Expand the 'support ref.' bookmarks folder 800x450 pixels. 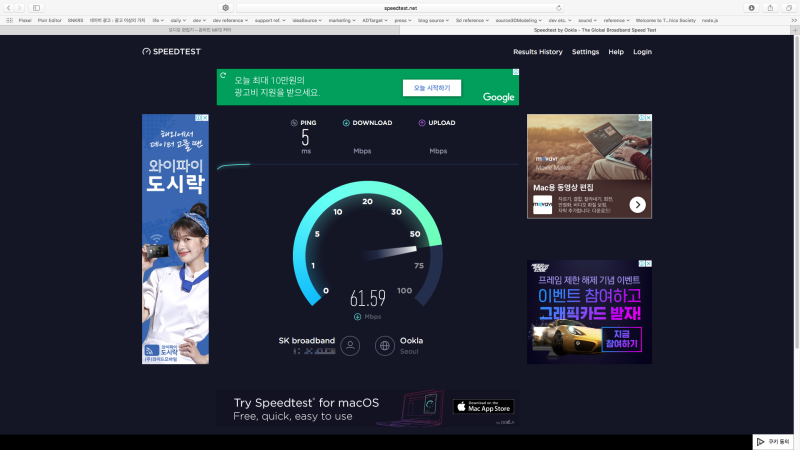click(270, 20)
